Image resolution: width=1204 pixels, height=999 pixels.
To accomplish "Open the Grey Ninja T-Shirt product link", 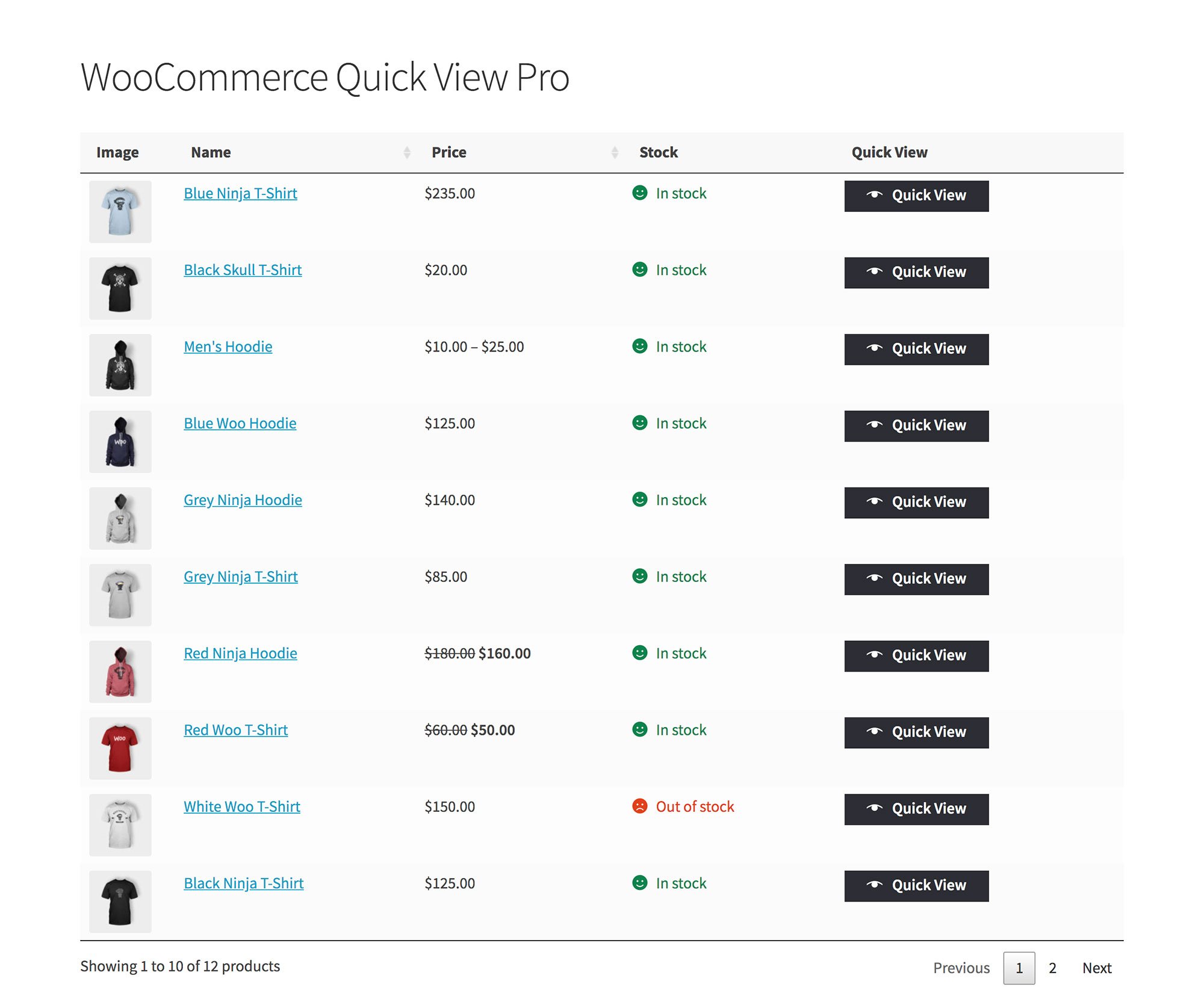I will [240, 577].
